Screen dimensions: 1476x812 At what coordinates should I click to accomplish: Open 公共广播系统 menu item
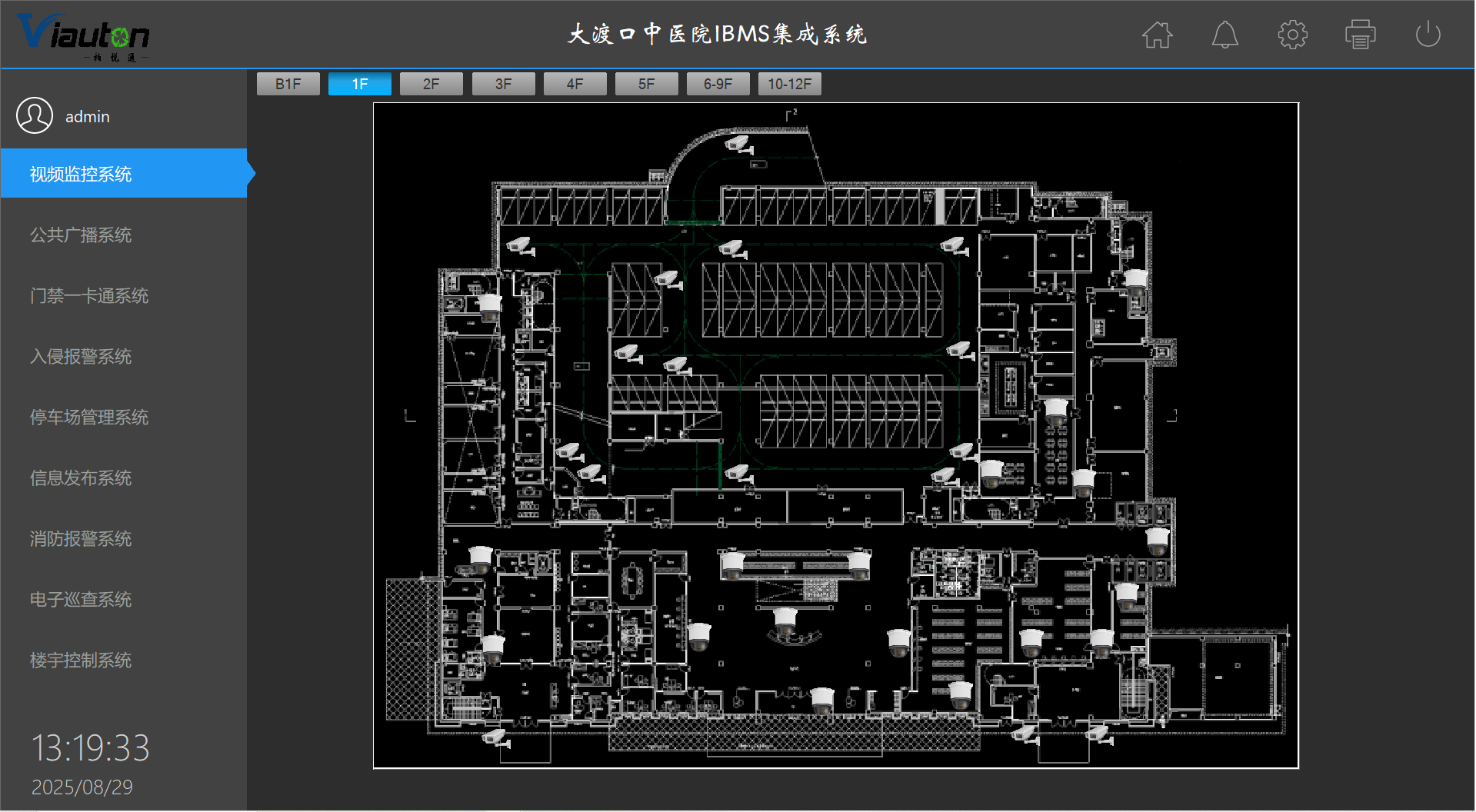coord(81,235)
